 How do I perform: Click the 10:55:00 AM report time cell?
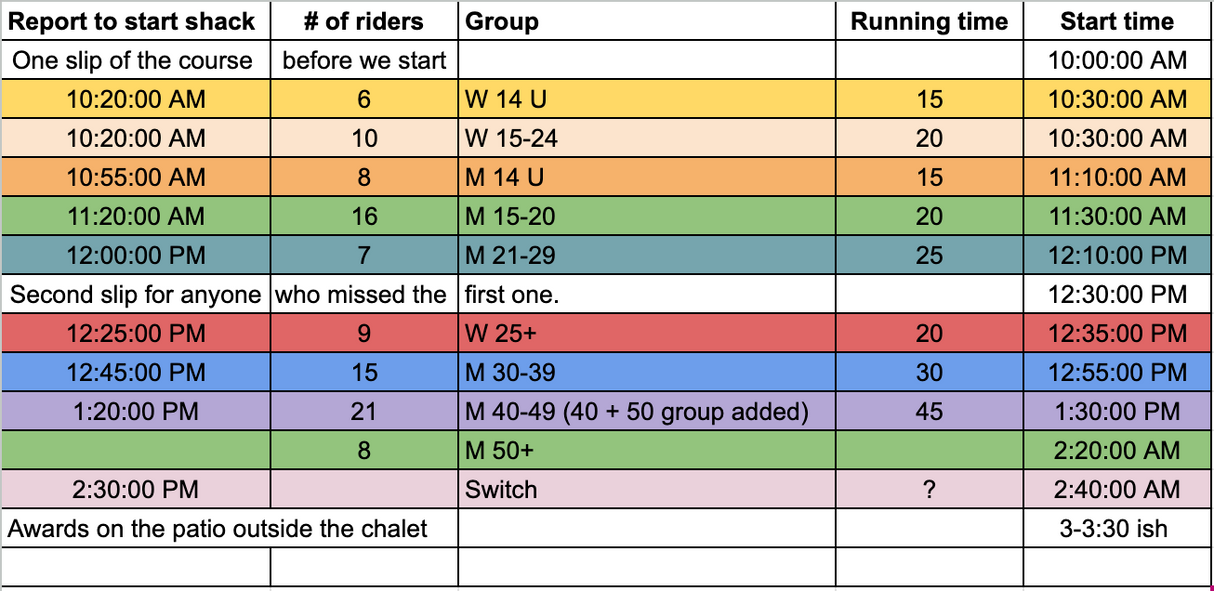pyautogui.click(x=135, y=177)
